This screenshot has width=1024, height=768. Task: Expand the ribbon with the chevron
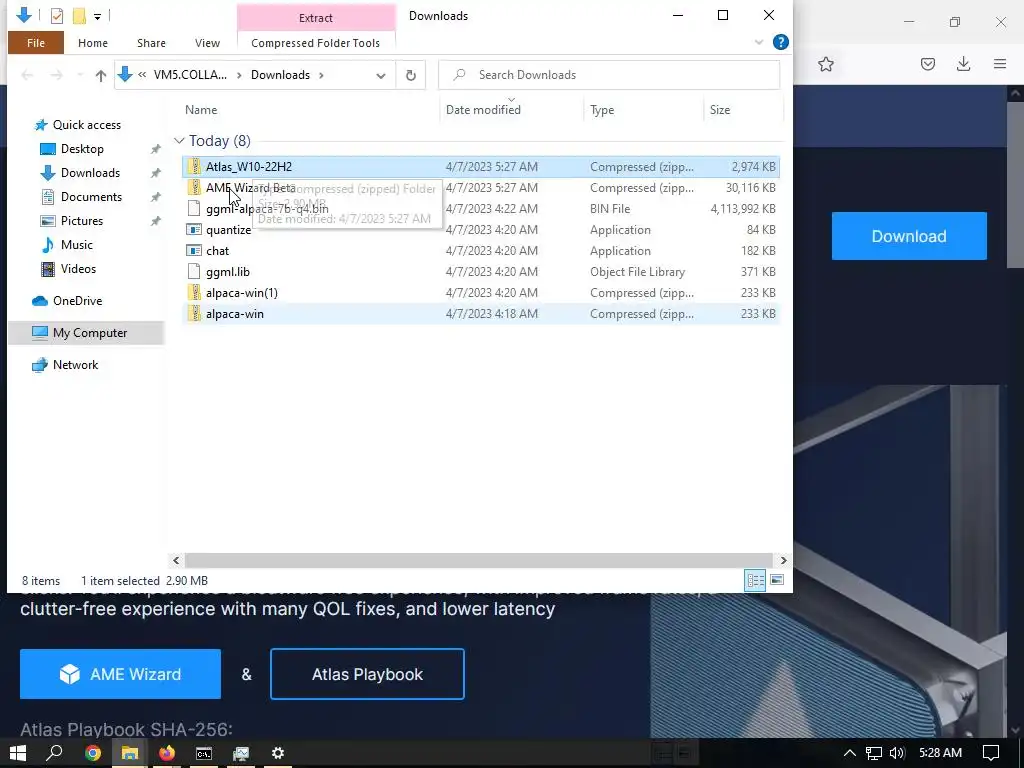click(x=758, y=42)
